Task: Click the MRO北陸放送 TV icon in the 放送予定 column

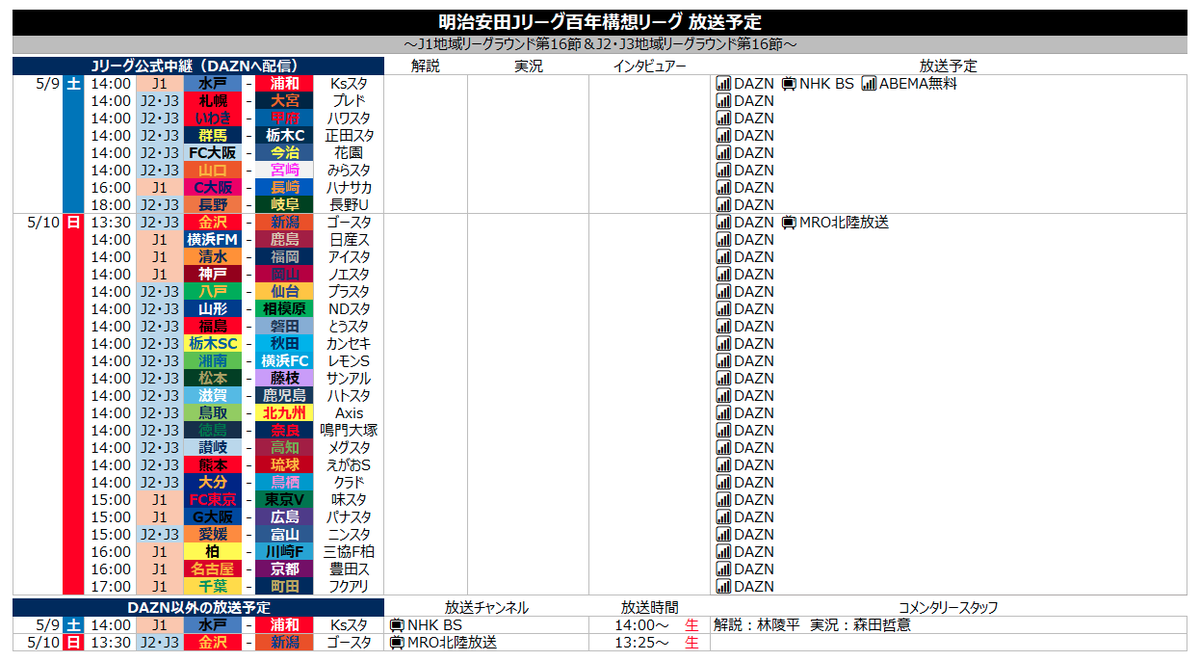Action: coord(788,222)
